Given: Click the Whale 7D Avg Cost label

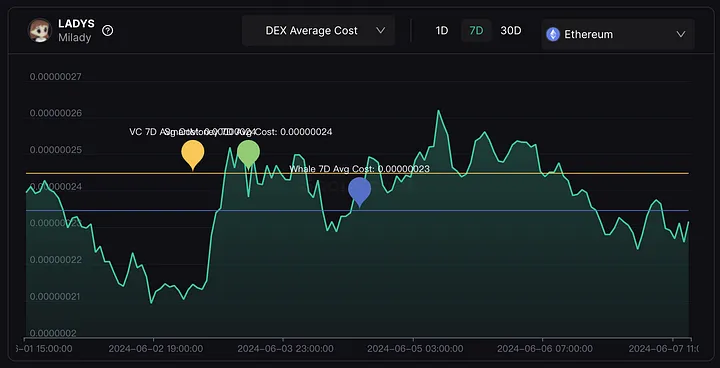Looking at the screenshot, I should (x=360, y=169).
